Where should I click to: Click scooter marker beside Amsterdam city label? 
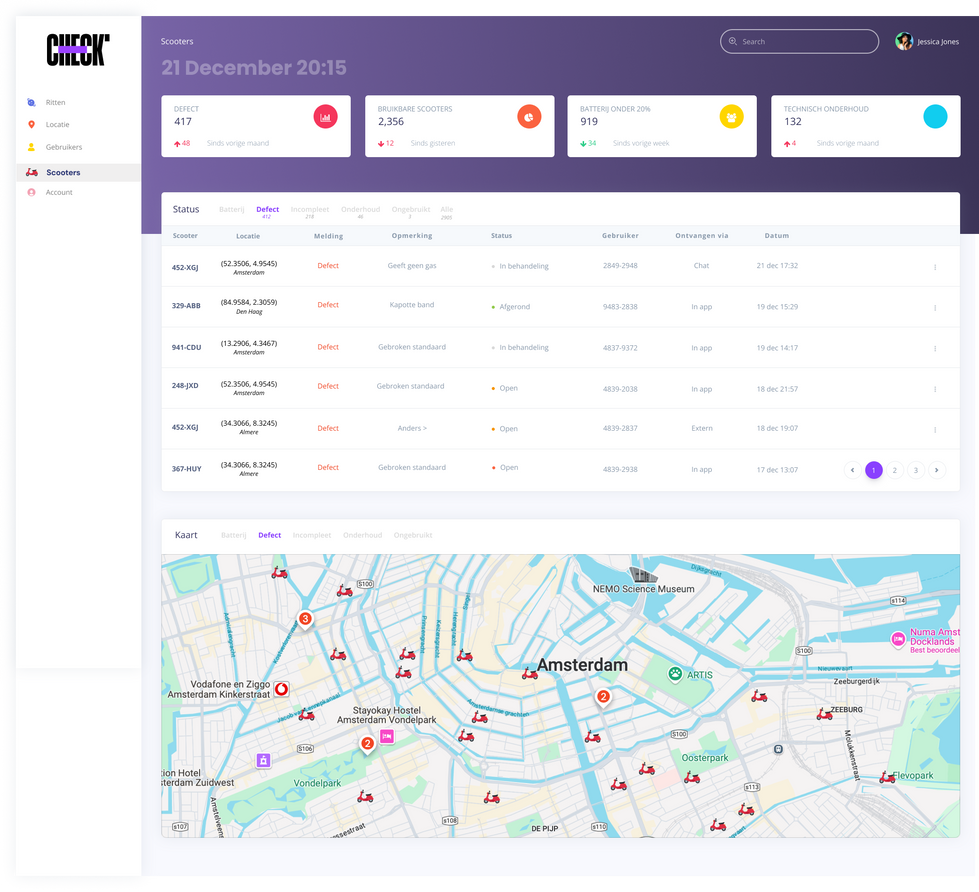(529, 674)
